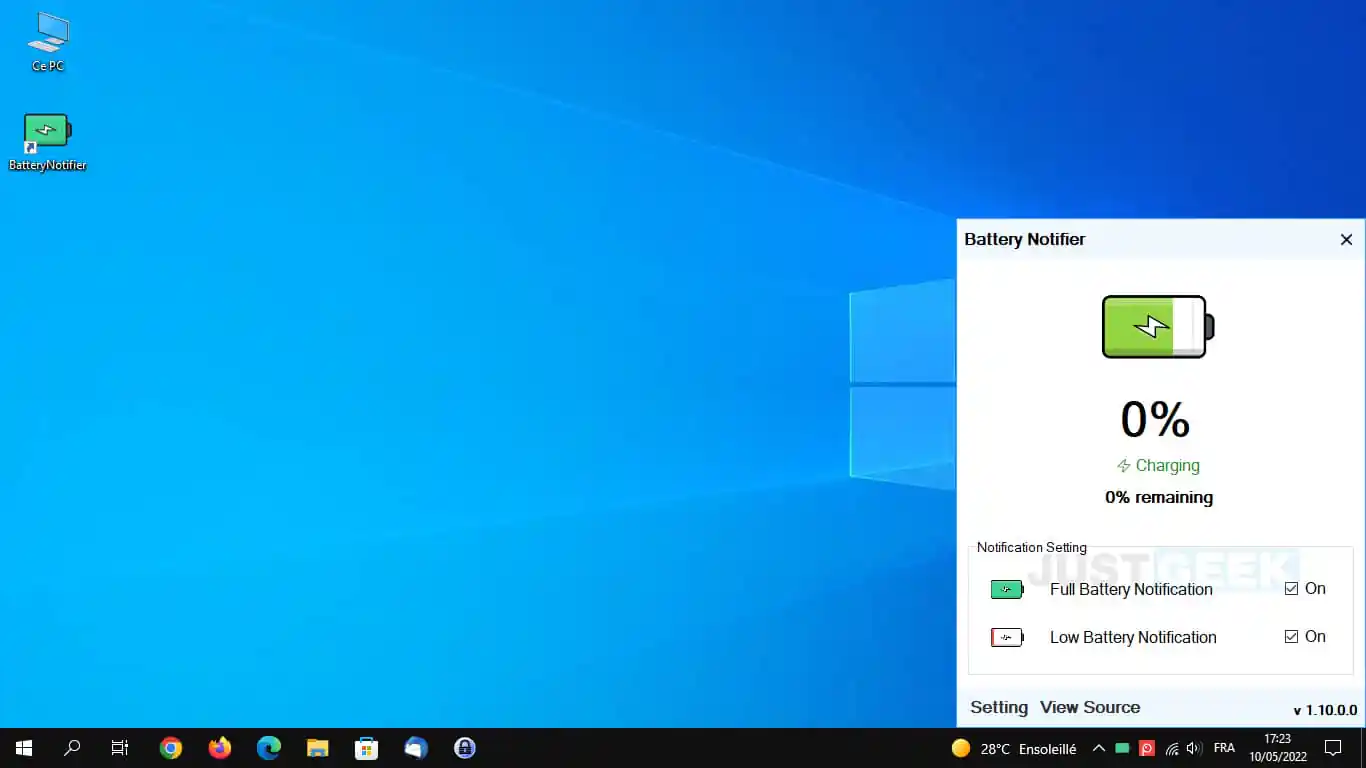Uncheck the Low Battery Notification checkbox
1366x768 pixels.
point(1291,637)
